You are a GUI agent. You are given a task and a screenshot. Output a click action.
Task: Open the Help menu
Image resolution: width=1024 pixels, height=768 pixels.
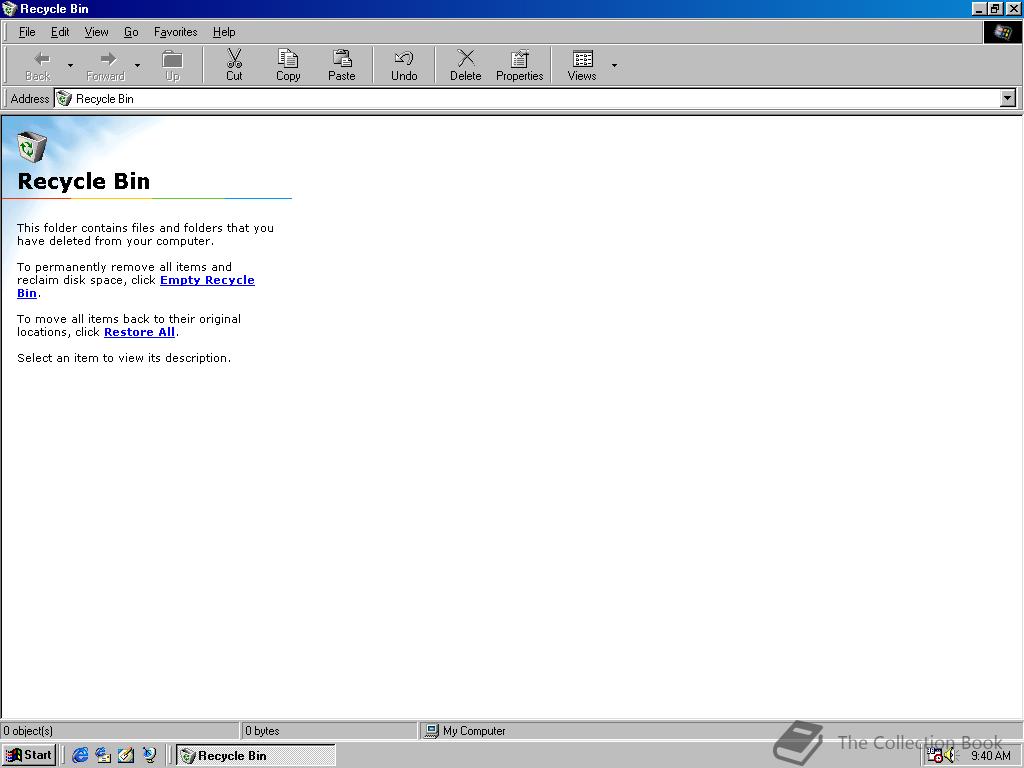point(224,32)
